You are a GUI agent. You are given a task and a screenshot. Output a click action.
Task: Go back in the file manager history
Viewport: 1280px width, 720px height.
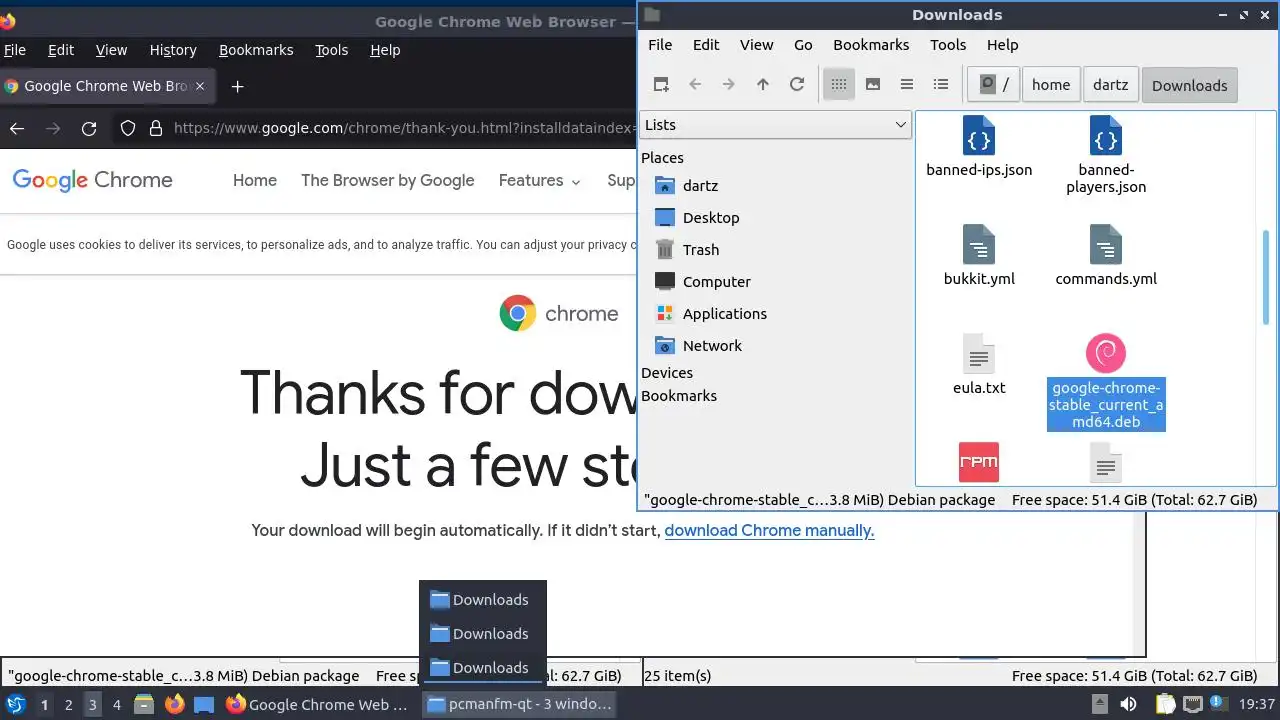coord(695,85)
